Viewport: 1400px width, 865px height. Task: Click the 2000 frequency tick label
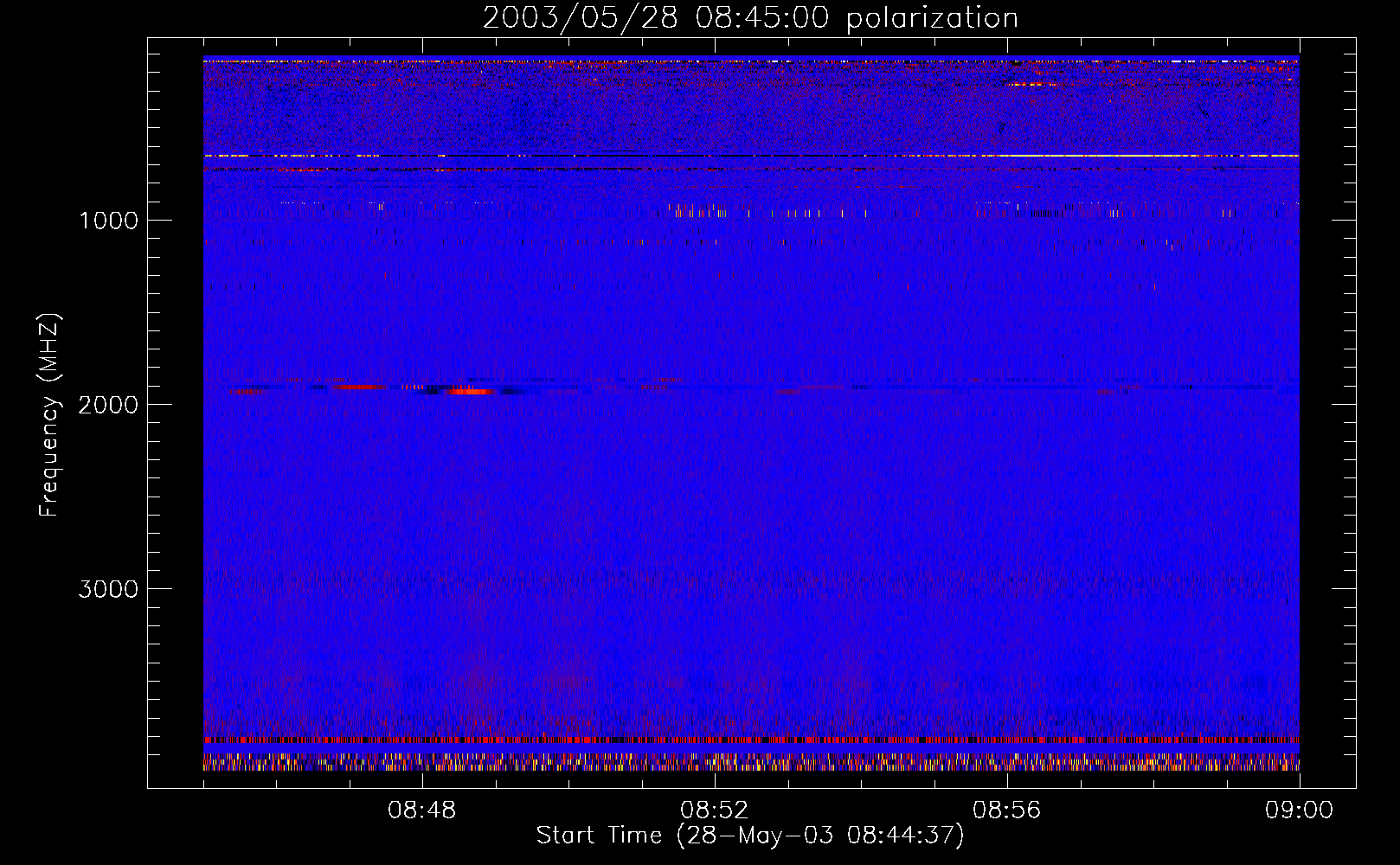point(108,405)
